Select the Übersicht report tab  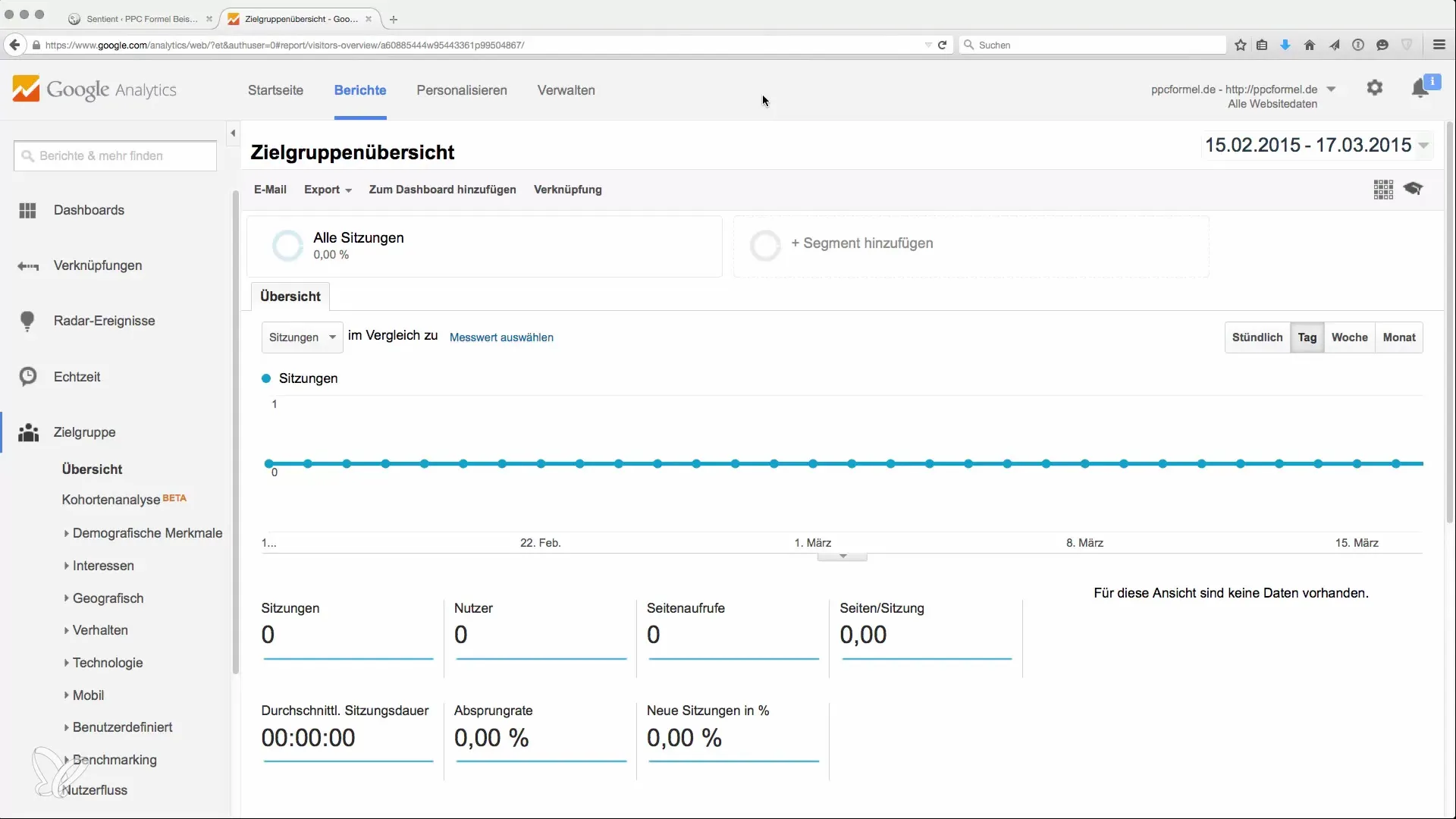[290, 297]
